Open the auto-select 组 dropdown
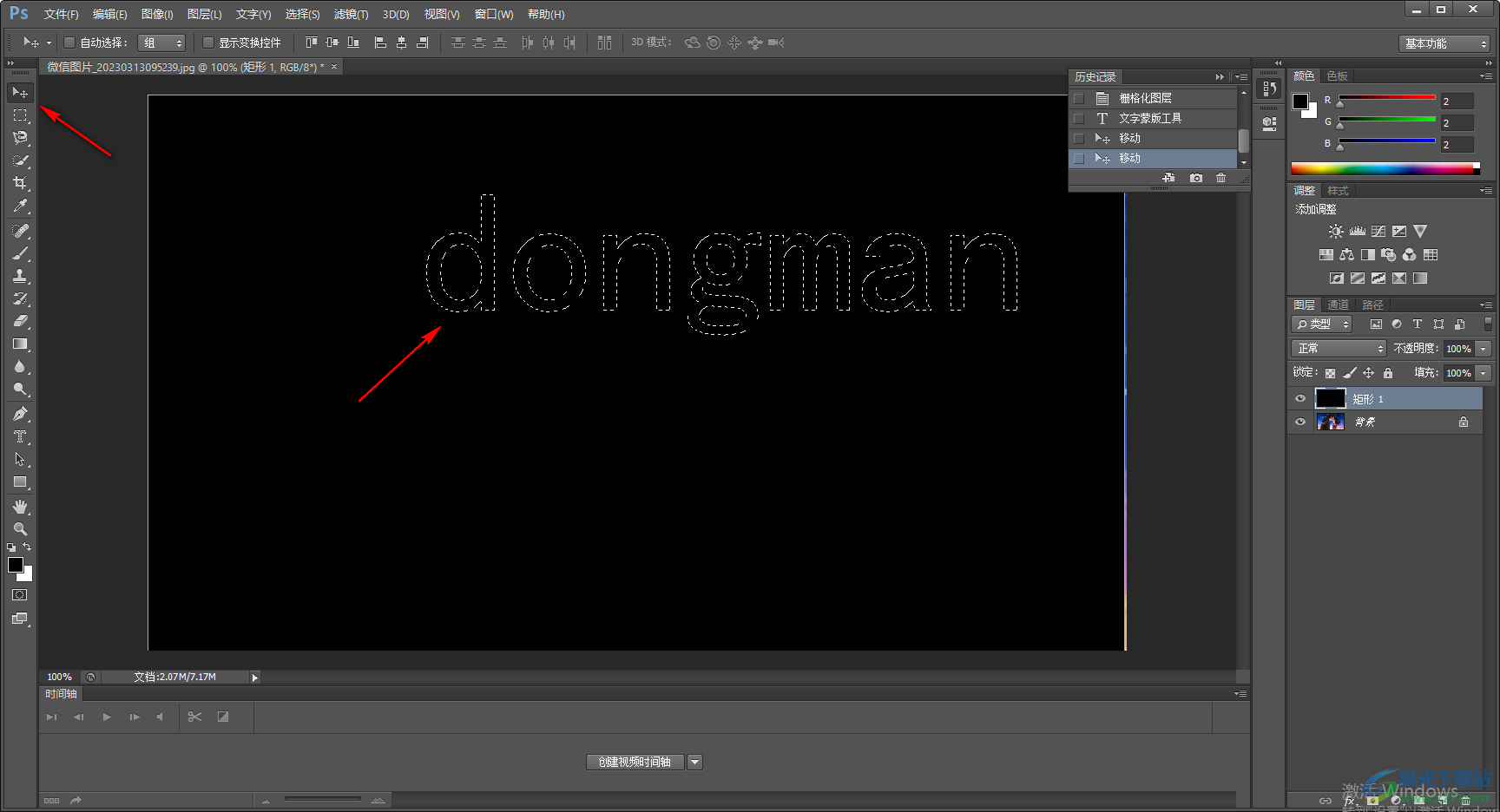This screenshot has width=1500, height=812. (162, 43)
